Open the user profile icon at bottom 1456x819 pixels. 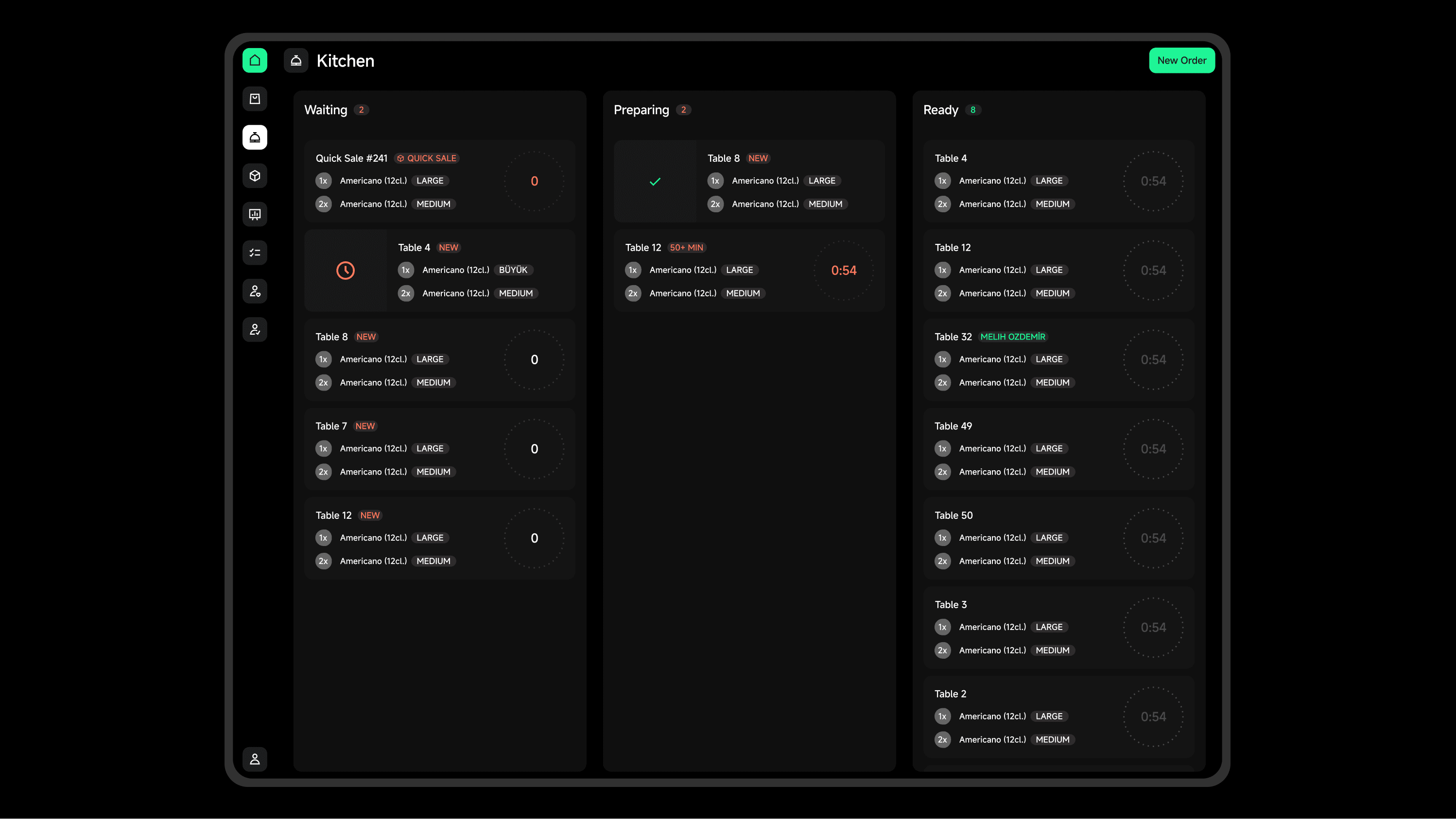coord(255,759)
